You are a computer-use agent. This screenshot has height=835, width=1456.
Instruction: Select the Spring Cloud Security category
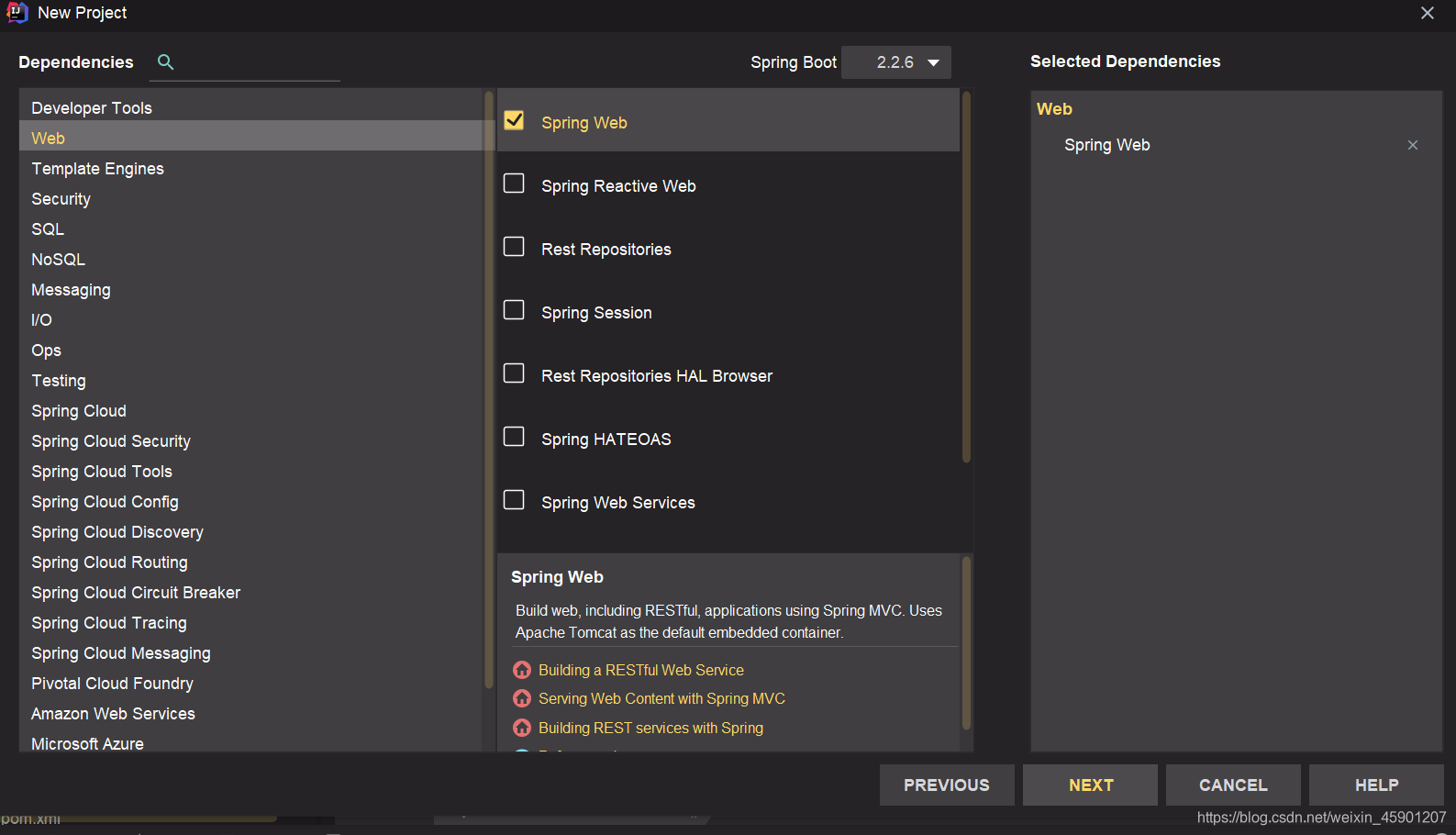pyautogui.click(x=251, y=441)
